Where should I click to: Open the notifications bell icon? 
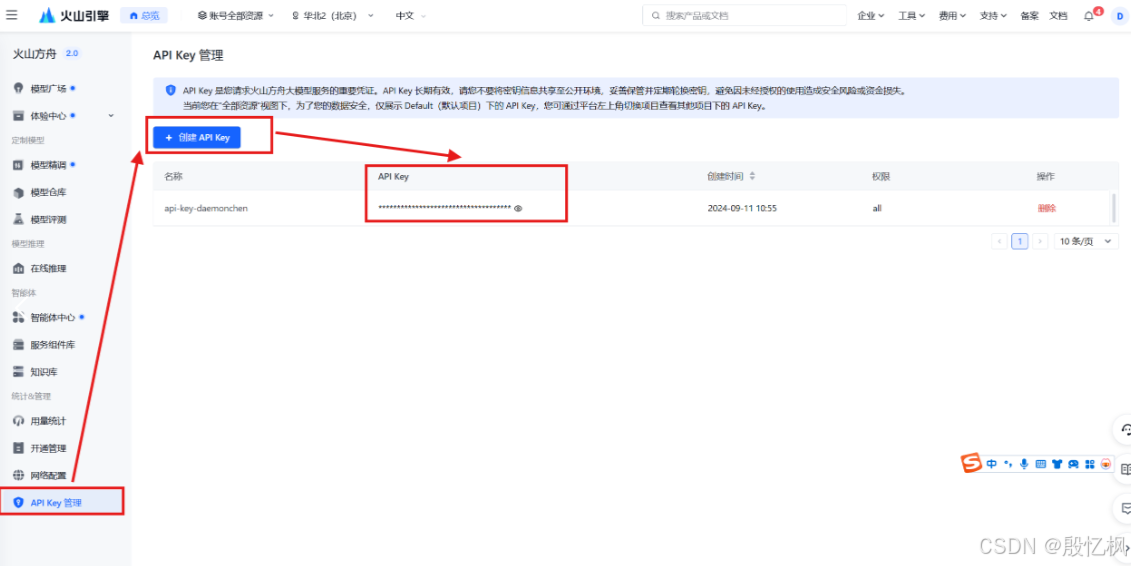pyautogui.click(x=1089, y=15)
